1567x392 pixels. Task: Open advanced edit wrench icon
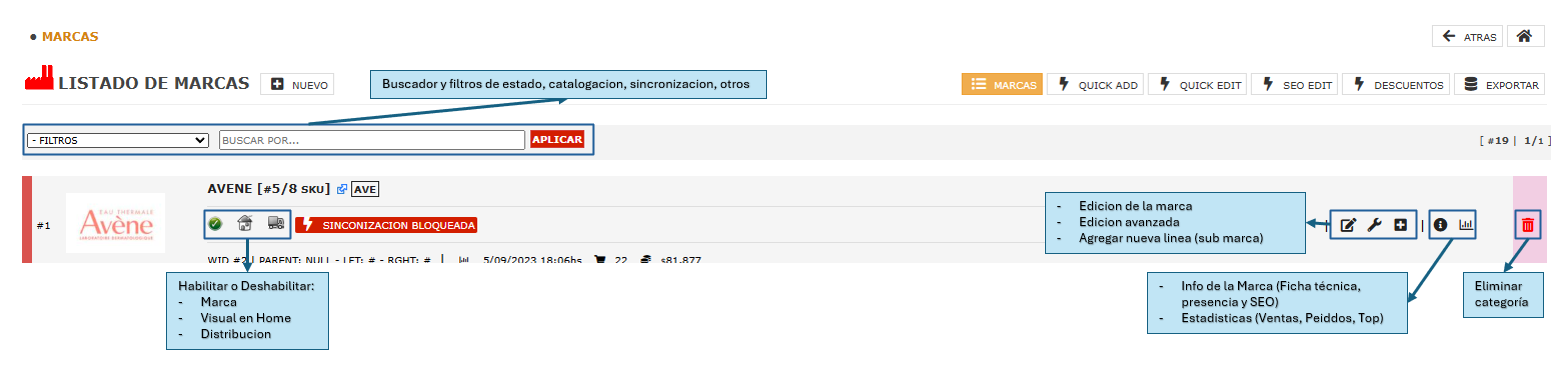click(x=1374, y=225)
